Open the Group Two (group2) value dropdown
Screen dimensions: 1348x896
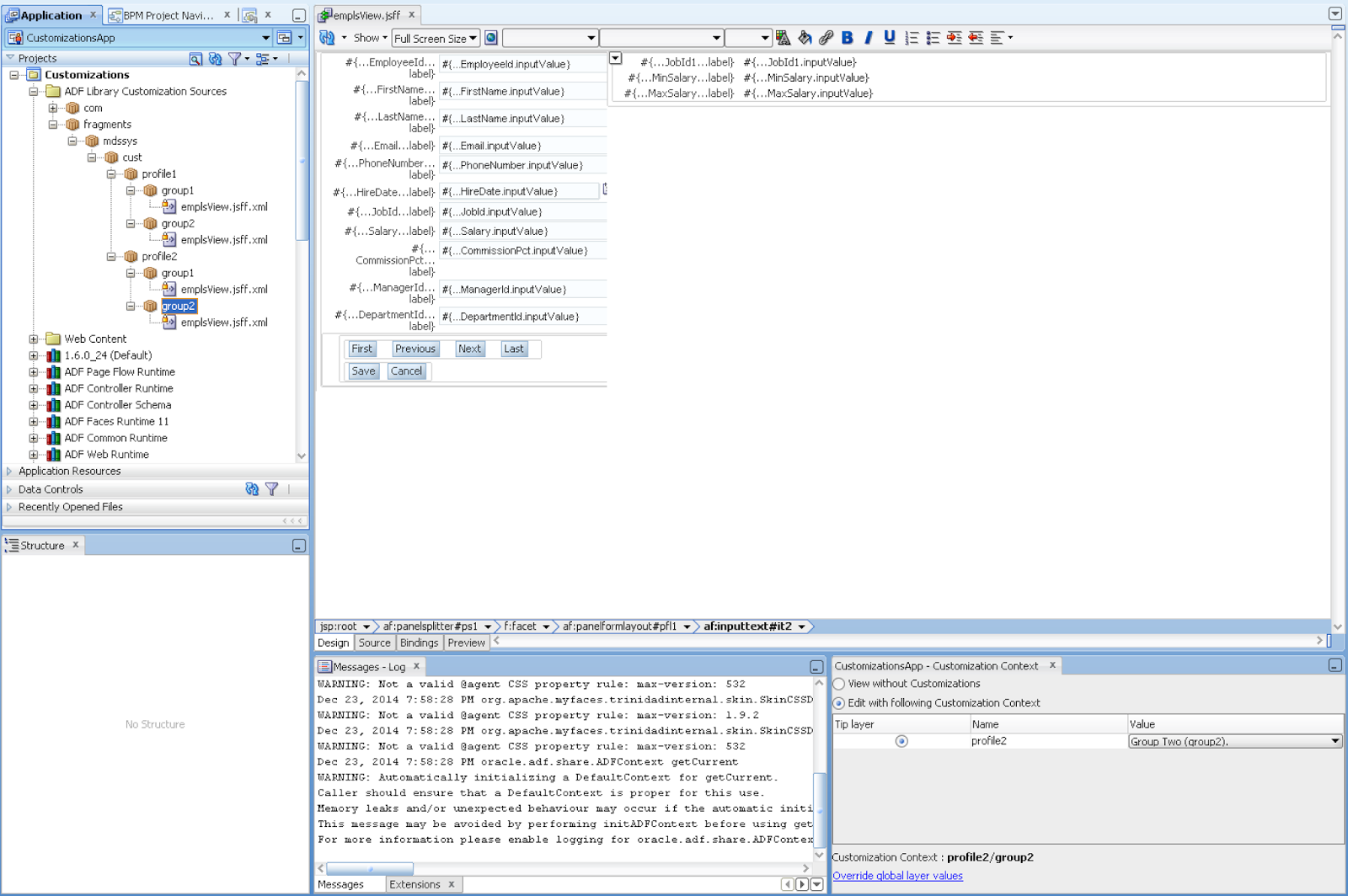[x=1235, y=741]
